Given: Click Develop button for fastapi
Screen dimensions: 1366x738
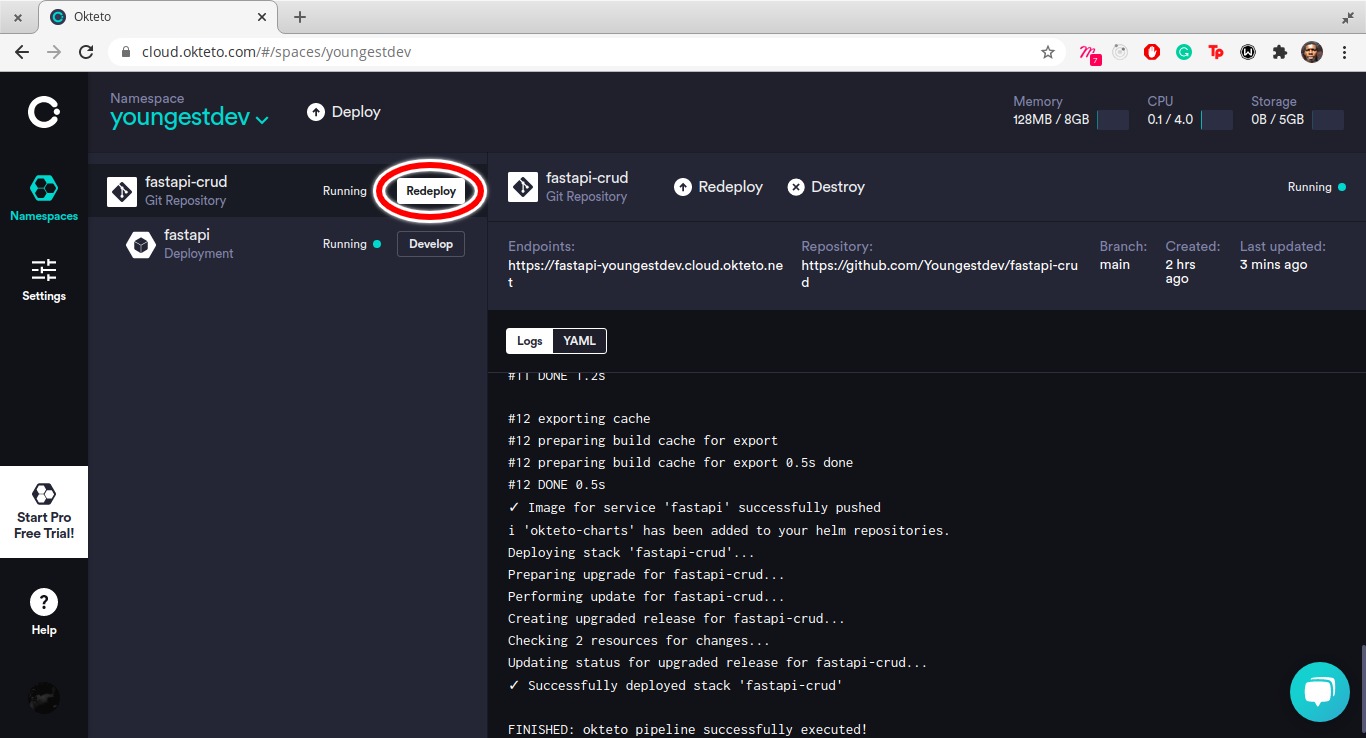Looking at the screenshot, I should 431,244.
